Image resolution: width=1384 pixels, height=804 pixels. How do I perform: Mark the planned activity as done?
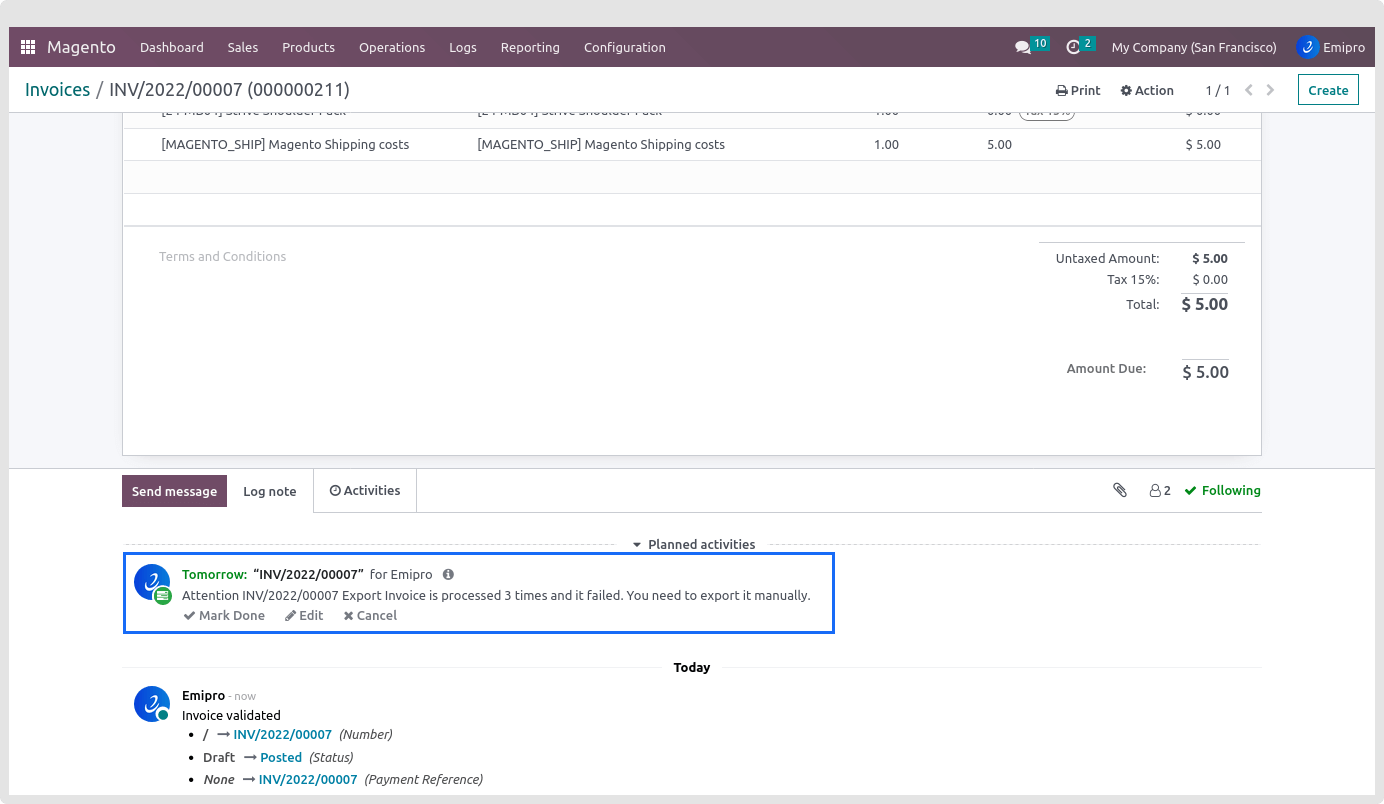pyautogui.click(x=224, y=616)
